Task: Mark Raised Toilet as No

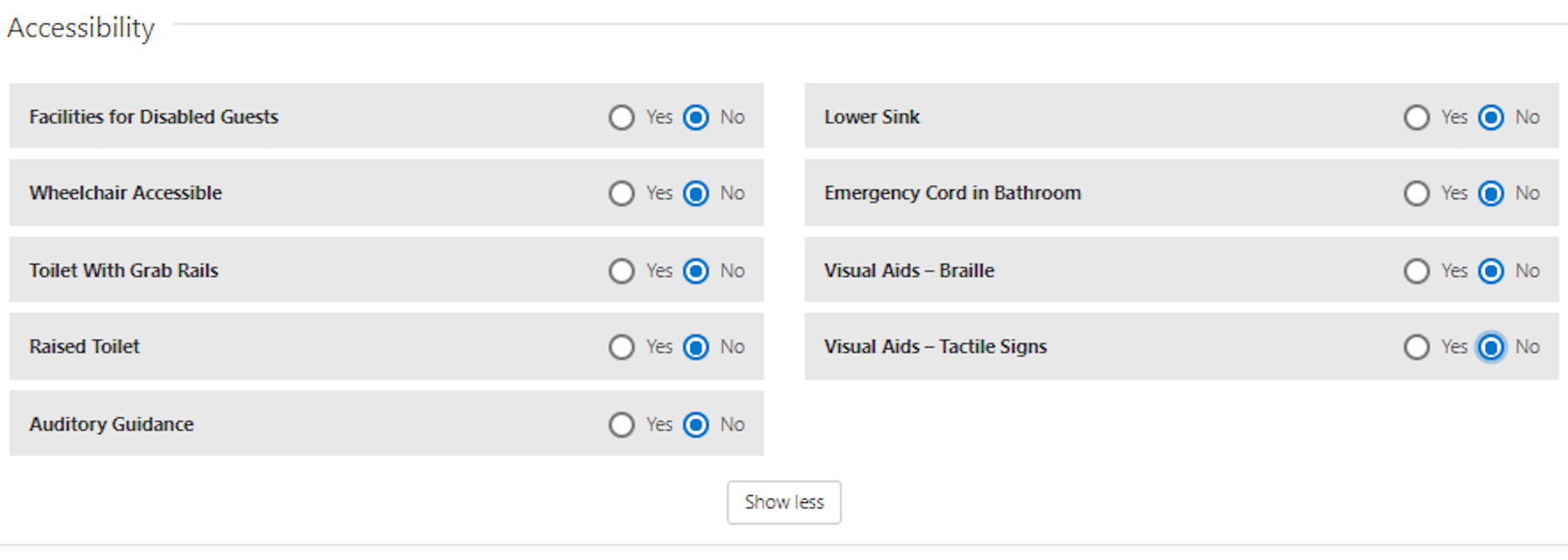Action: [696, 348]
